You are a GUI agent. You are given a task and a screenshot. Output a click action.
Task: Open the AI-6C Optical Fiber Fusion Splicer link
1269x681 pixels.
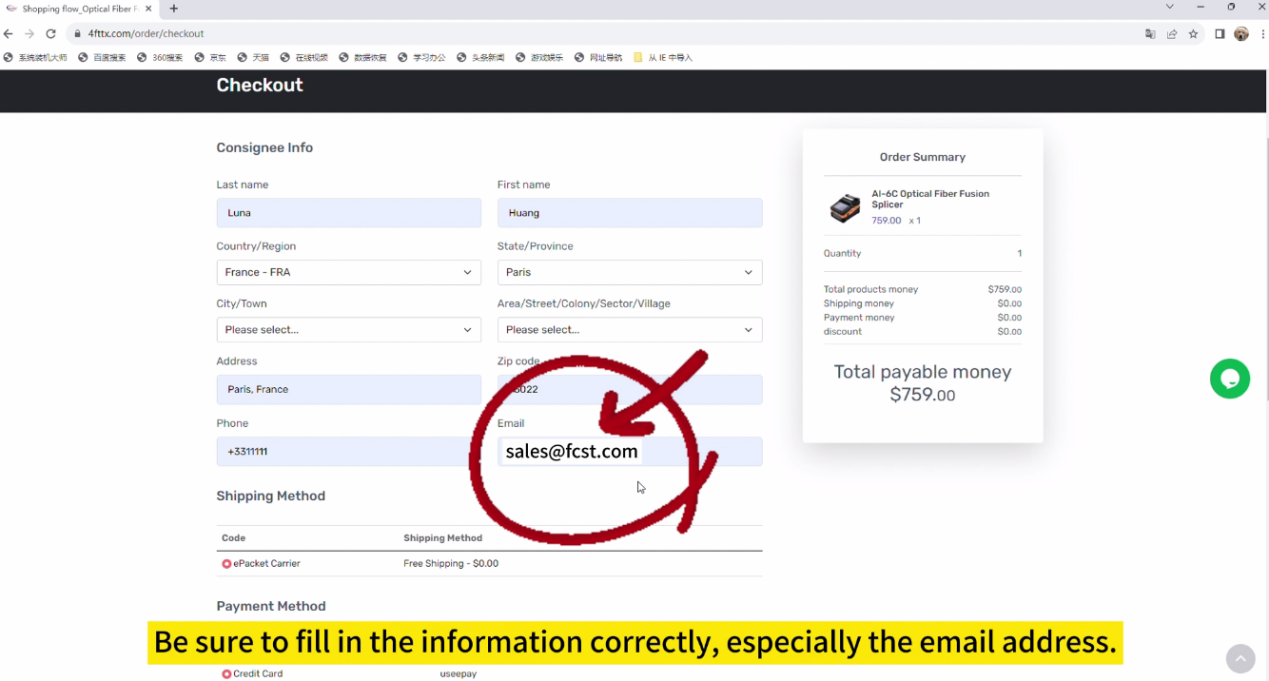pyautogui.click(x=929, y=199)
